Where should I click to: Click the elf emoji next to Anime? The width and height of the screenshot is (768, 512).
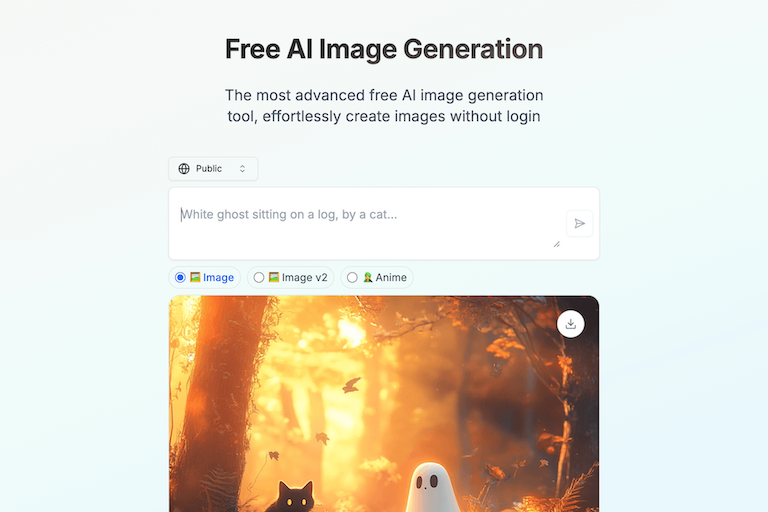coord(368,277)
